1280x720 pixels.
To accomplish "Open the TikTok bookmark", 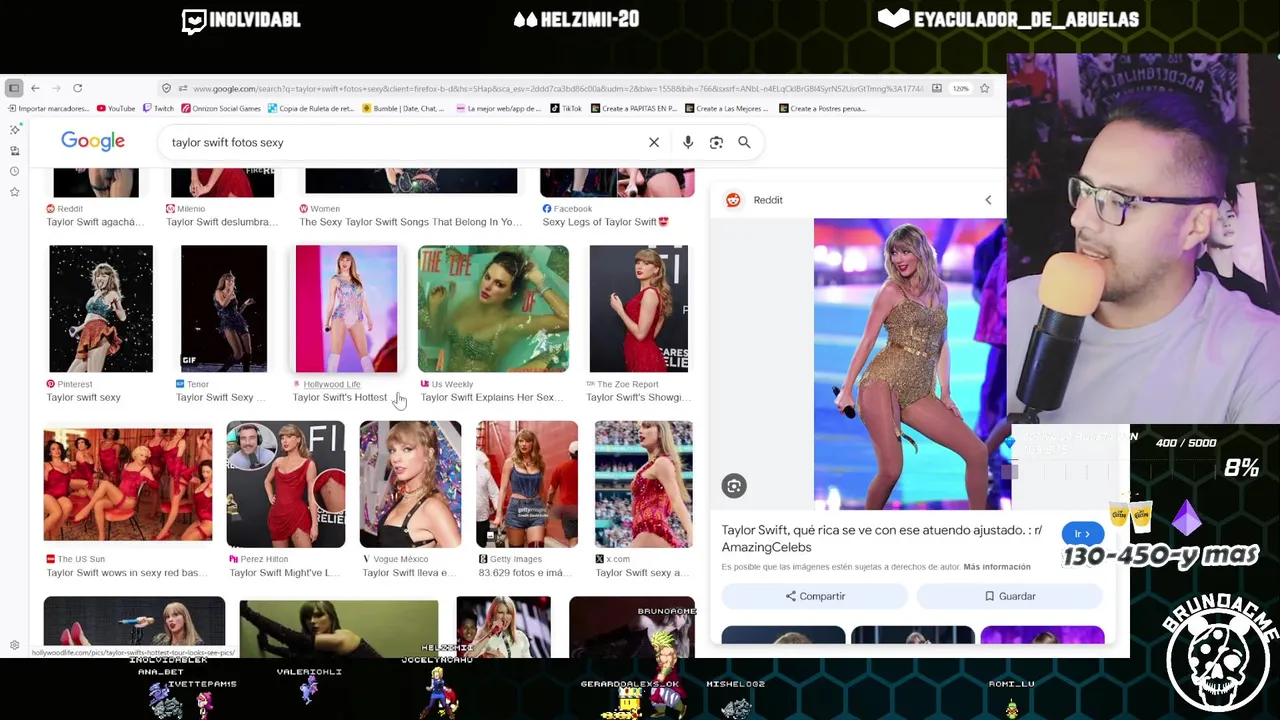I will point(566,108).
